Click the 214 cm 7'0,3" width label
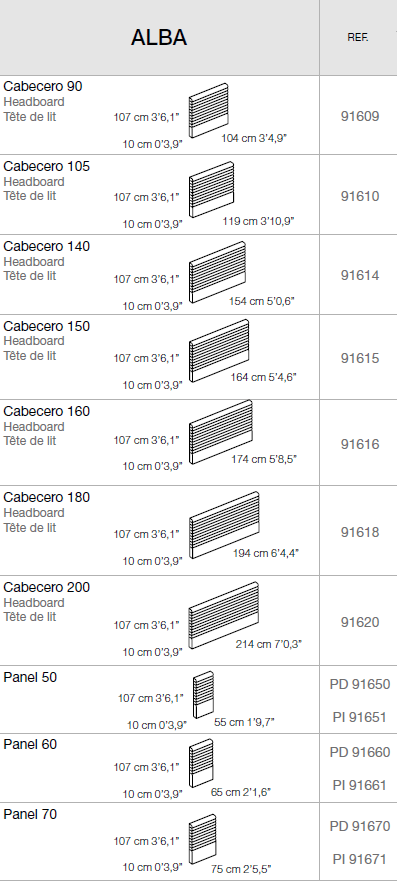 point(269,644)
